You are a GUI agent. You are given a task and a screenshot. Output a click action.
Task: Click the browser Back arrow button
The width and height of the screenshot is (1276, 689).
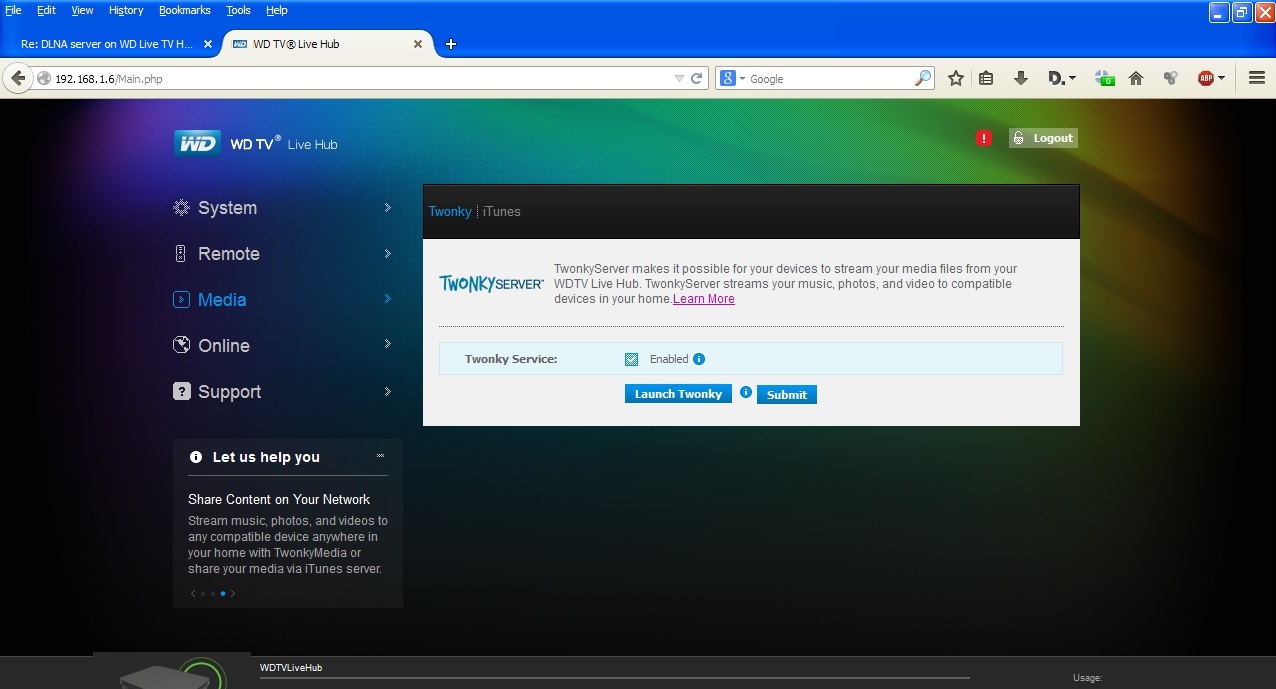coord(16,78)
